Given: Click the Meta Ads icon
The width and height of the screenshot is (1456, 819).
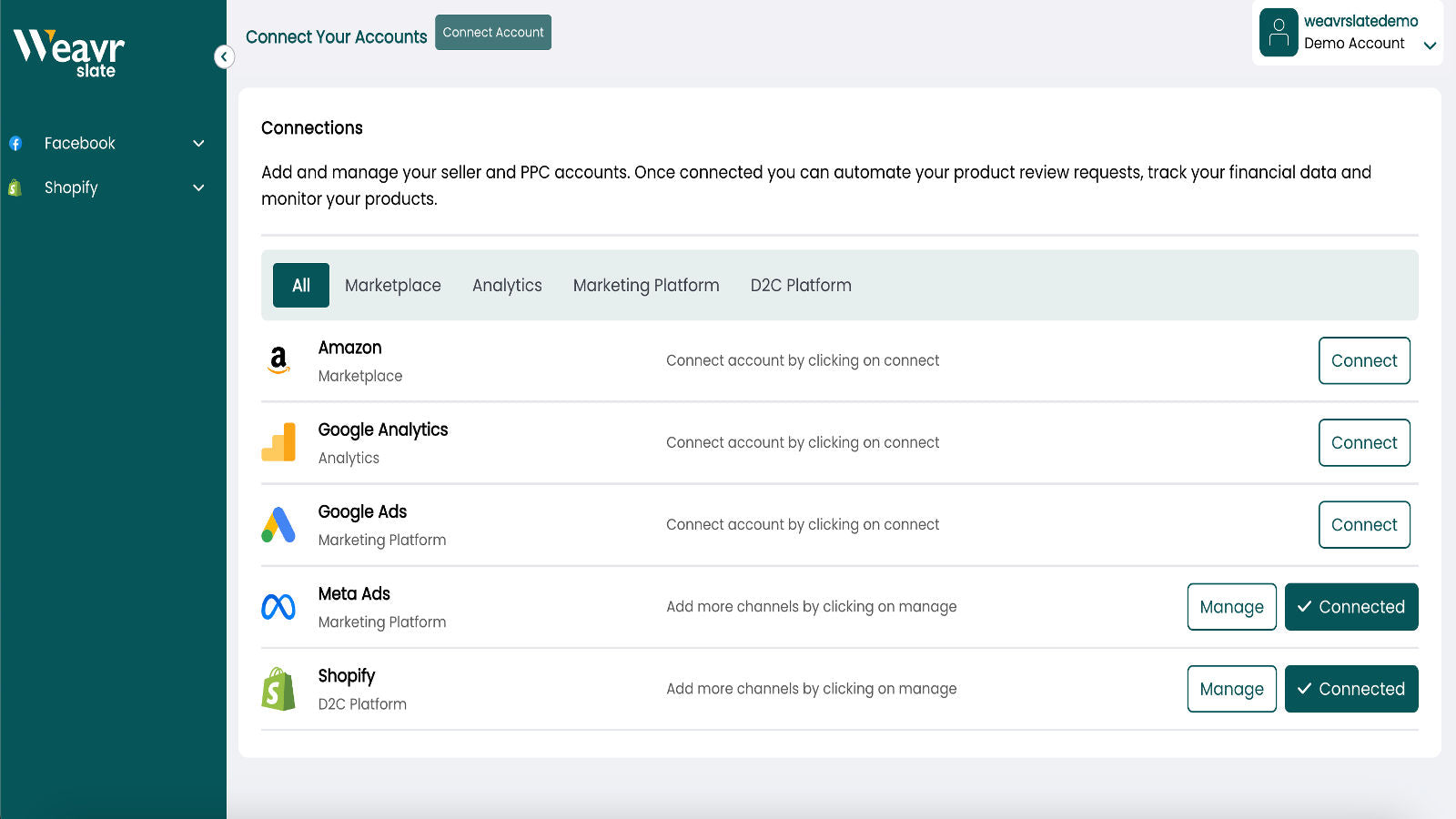Looking at the screenshot, I should coord(278,606).
